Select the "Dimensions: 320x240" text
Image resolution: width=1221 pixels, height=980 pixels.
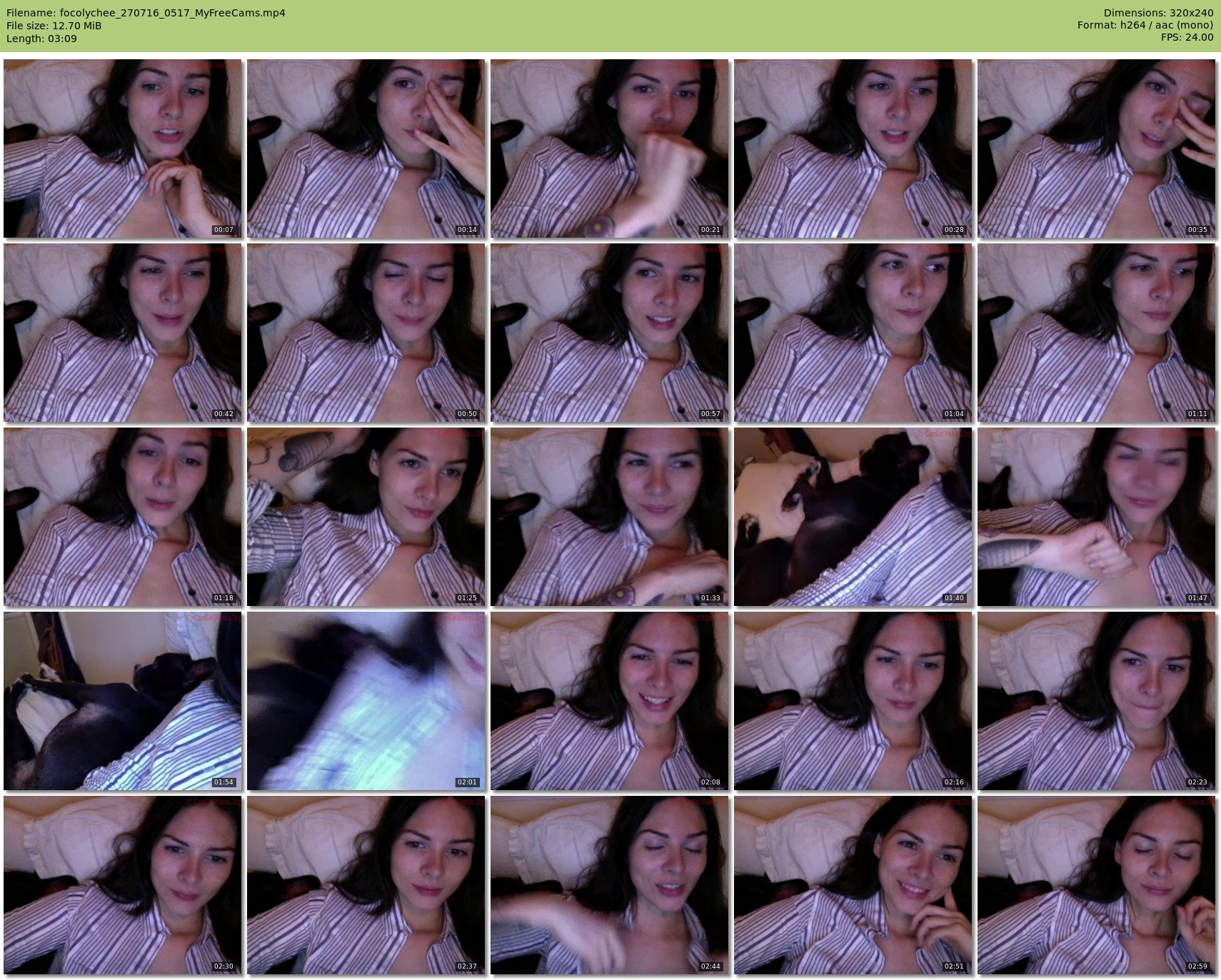pos(1158,13)
